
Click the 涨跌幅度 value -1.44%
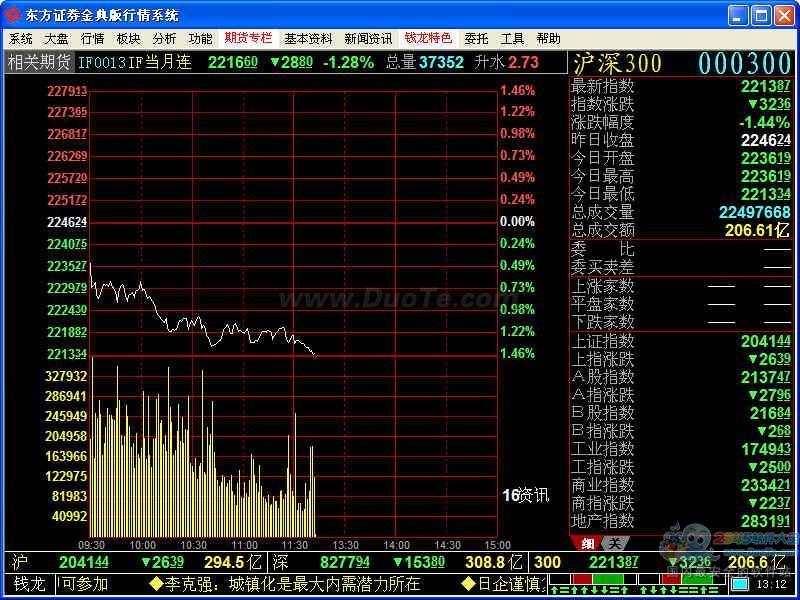(765, 122)
